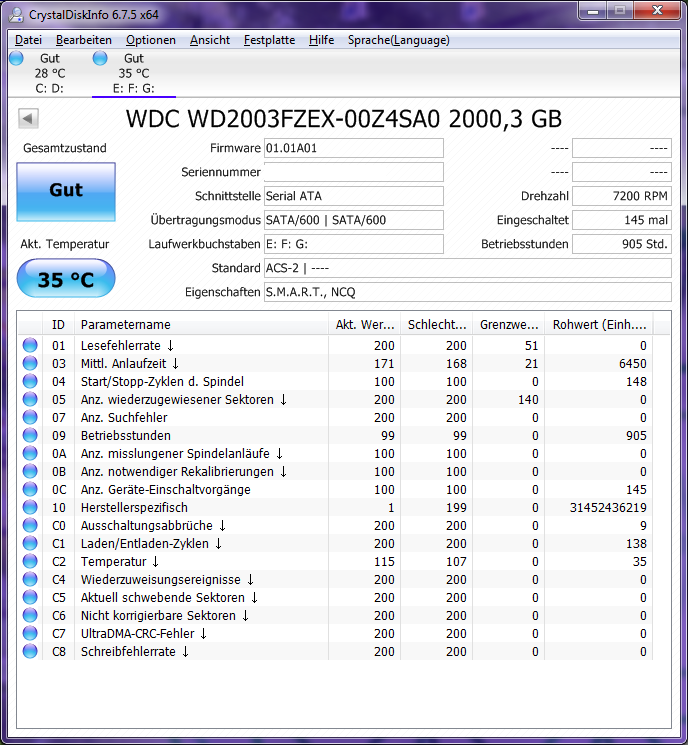Viewport: 688px width, 745px height.
Task: Click status icon of row 04 Start/Stopp-Zyklen
Action: point(30,381)
